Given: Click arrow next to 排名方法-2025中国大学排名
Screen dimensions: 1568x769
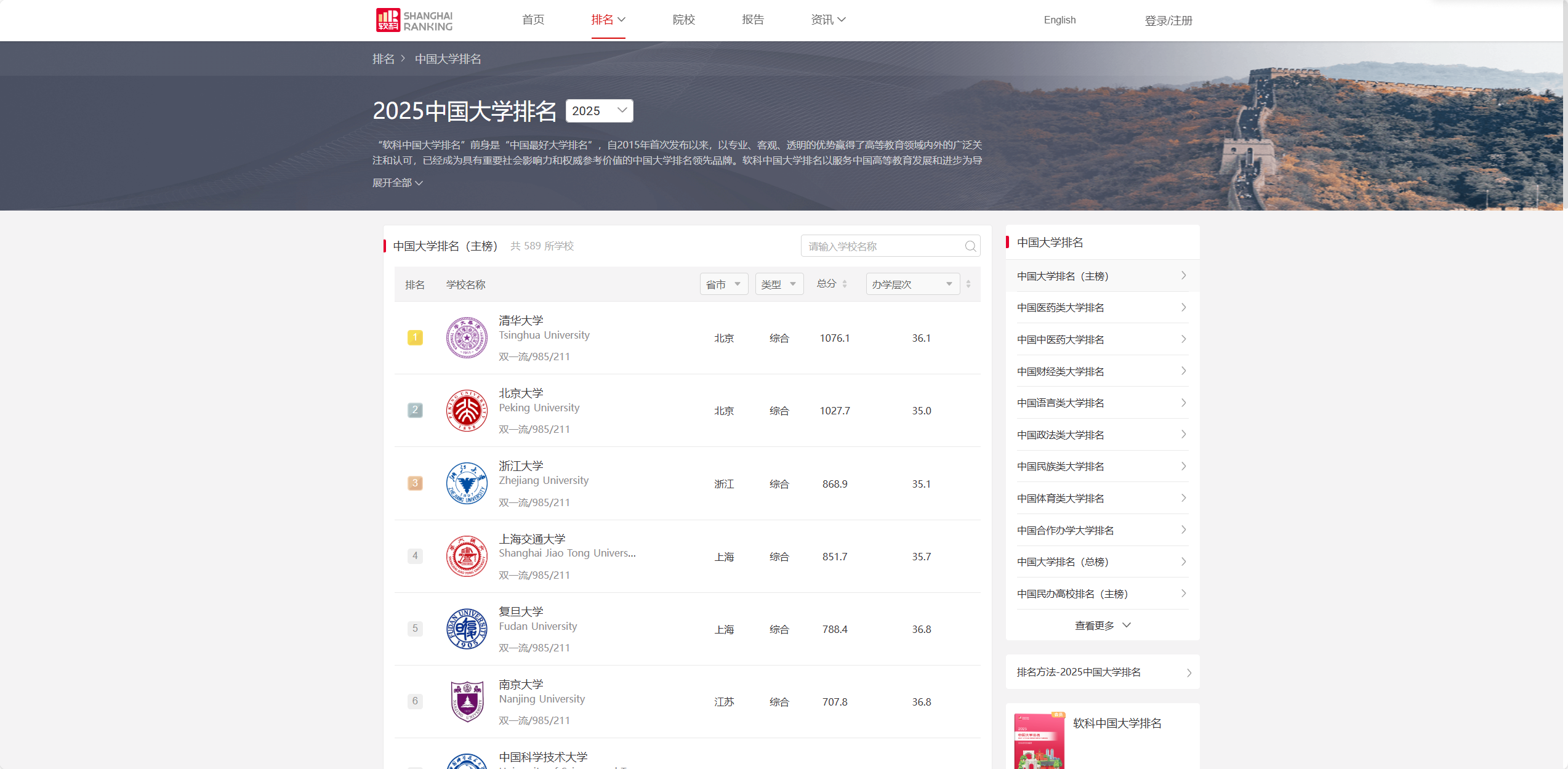Looking at the screenshot, I should [1189, 673].
